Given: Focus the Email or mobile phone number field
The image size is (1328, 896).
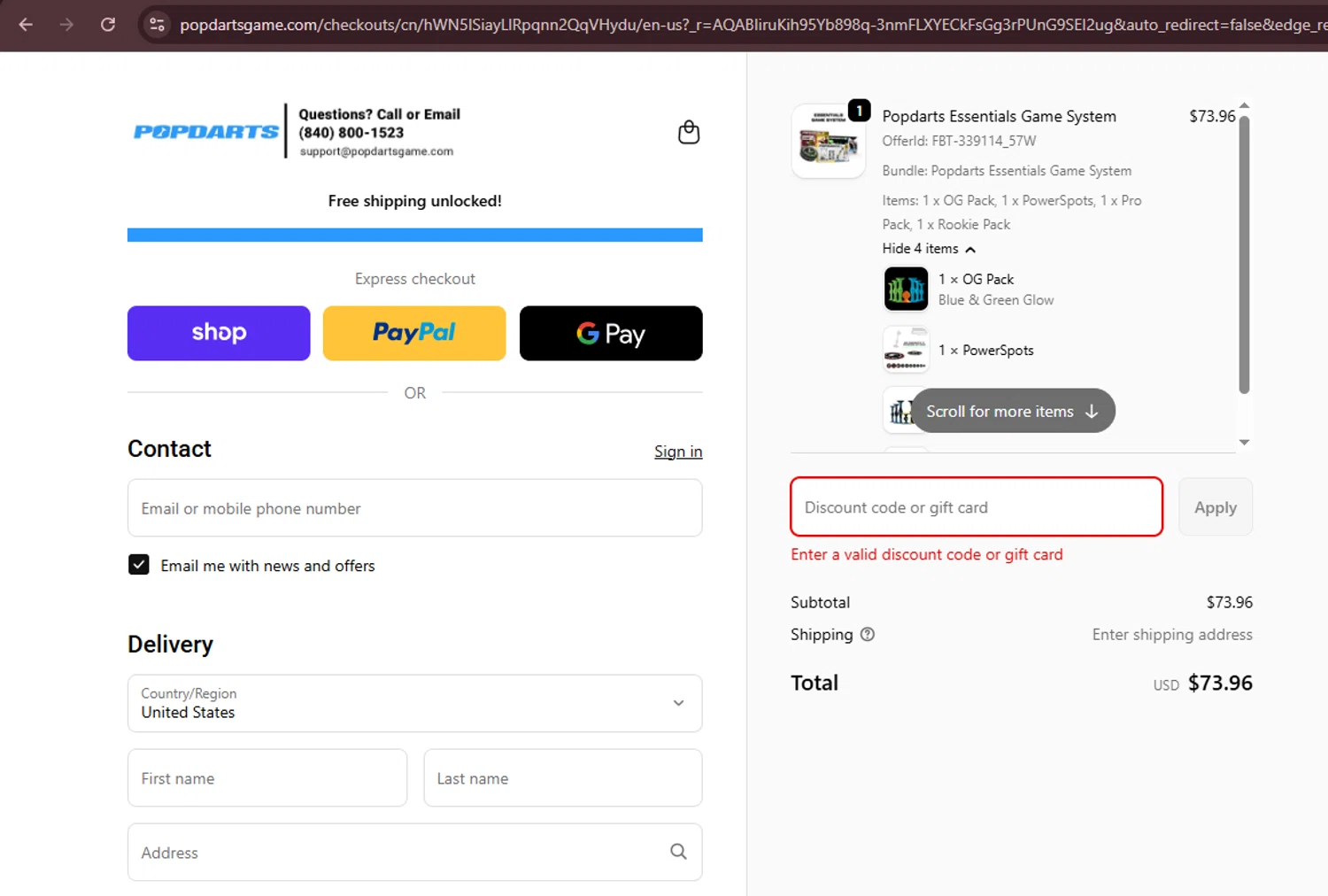Looking at the screenshot, I should (414, 508).
